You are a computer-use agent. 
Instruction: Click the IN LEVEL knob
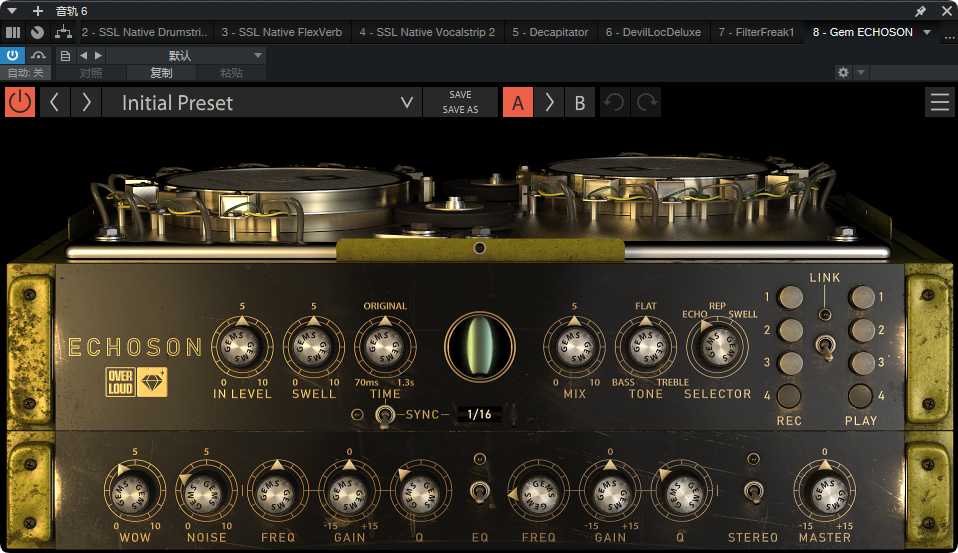tap(242, 346)
